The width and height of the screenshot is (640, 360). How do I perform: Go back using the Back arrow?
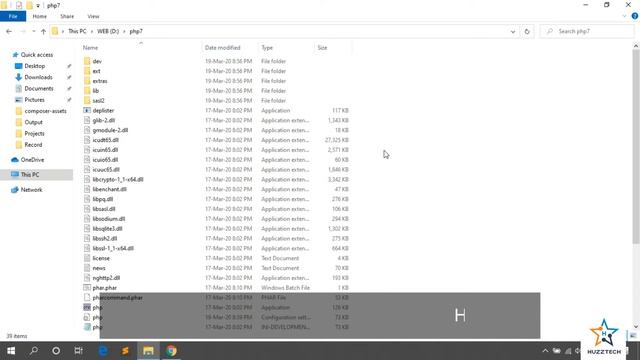coord(9,31)
